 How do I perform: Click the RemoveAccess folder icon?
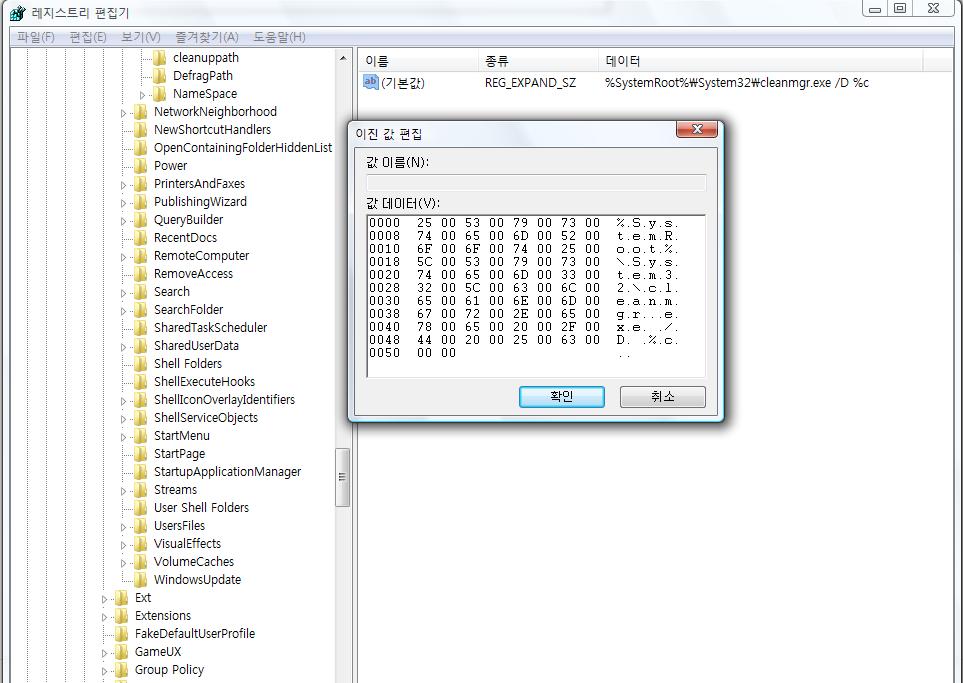point(141,274)
